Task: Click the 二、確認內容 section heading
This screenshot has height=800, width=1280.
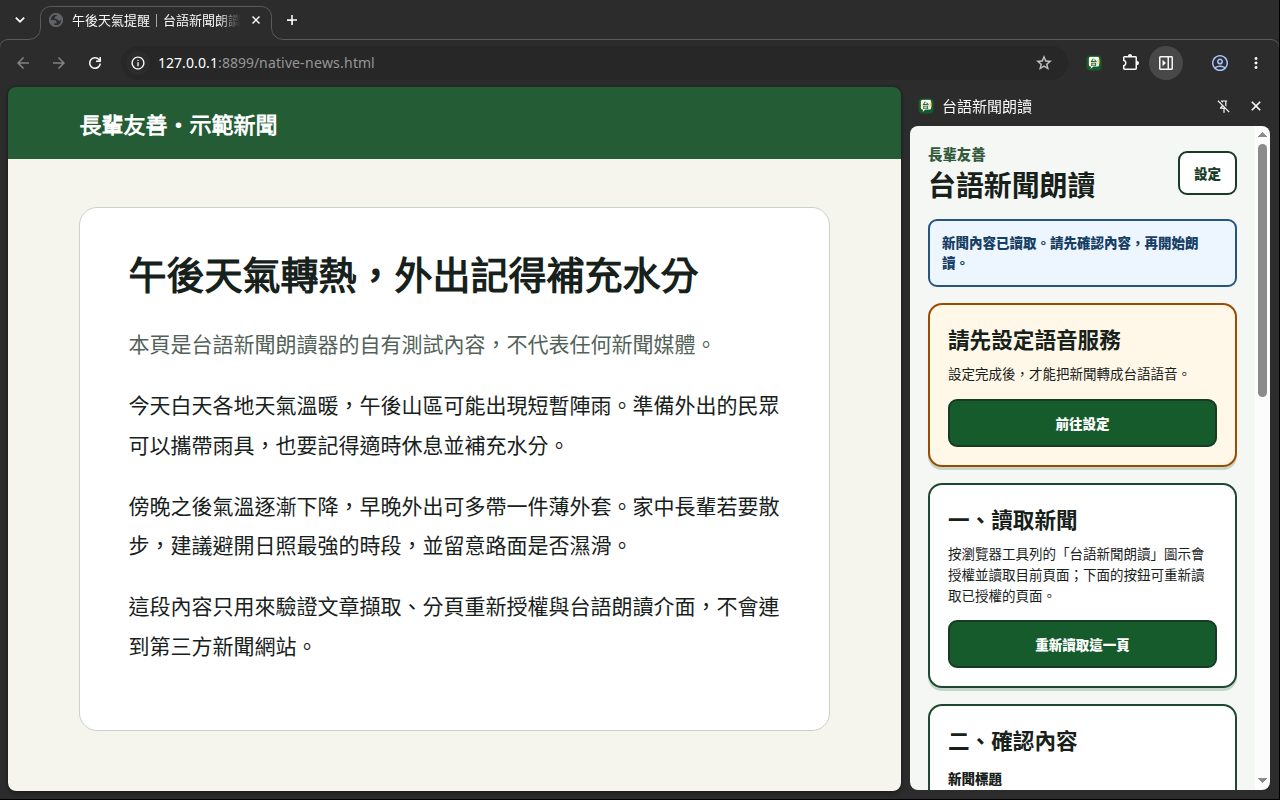Action: [x=1012, y=741]
